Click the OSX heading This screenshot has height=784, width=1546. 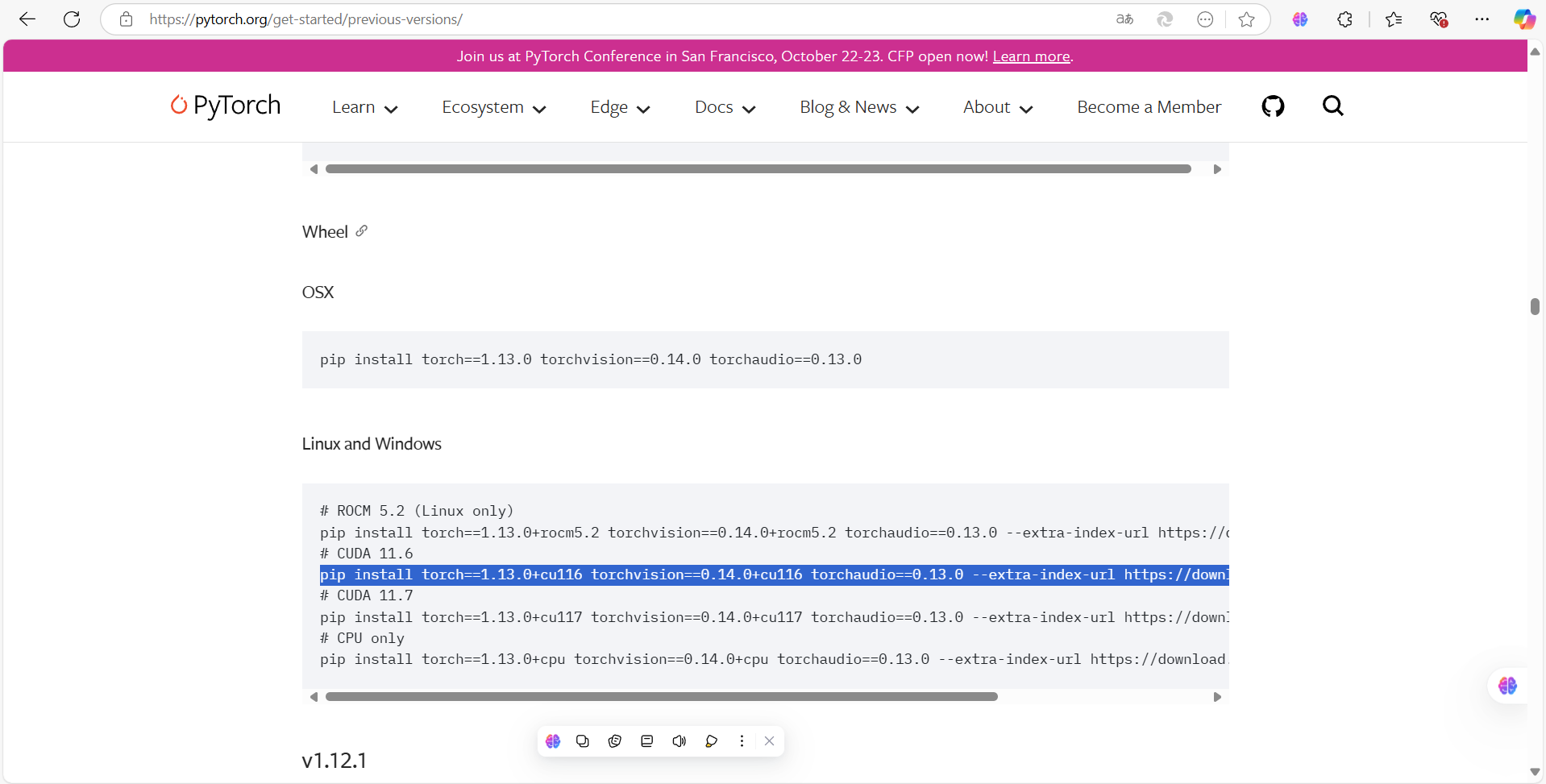pyautogui.click(x=318, y=292)
